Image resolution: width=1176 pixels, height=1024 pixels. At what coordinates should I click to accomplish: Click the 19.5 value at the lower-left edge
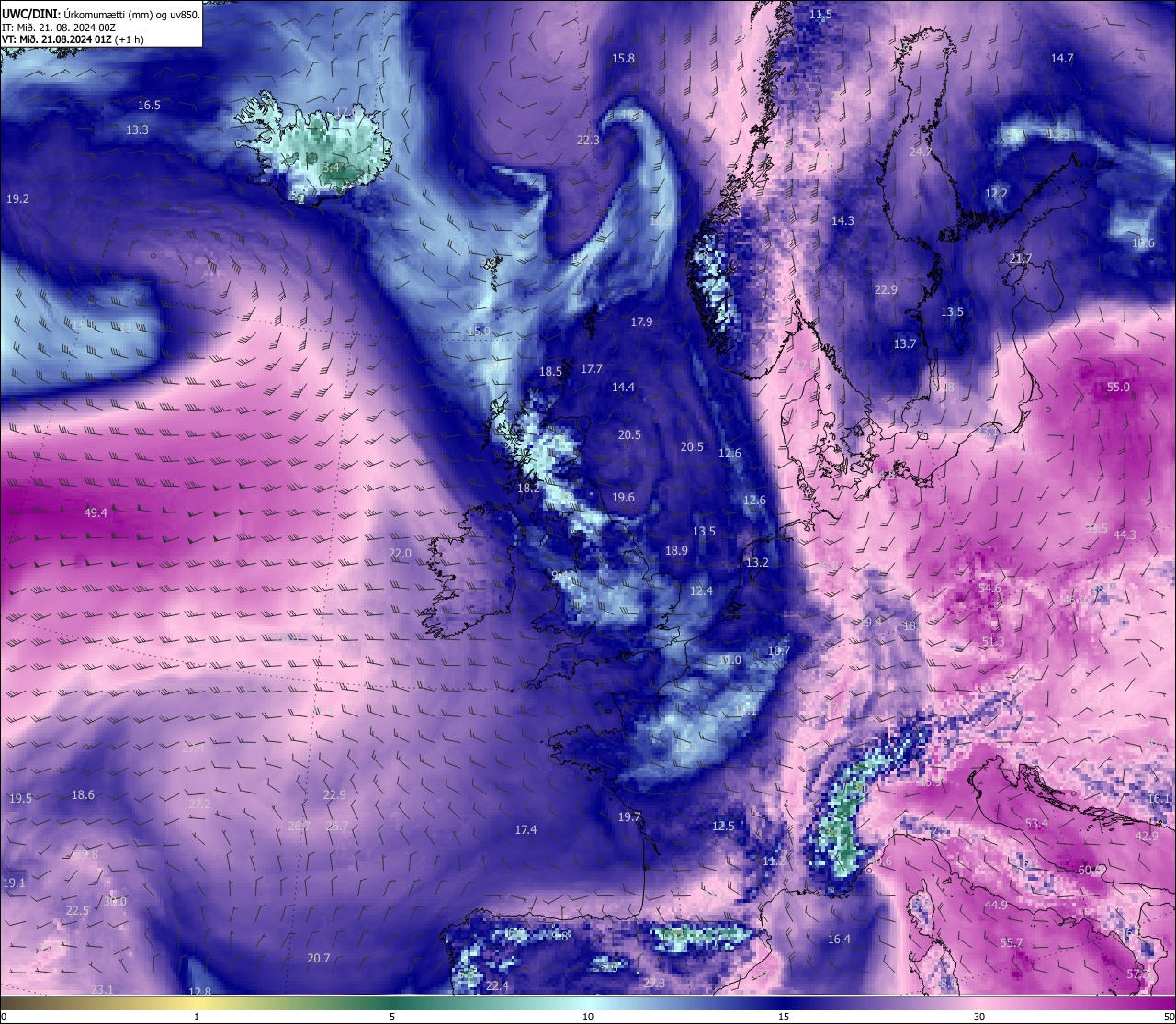click(20, 799)
